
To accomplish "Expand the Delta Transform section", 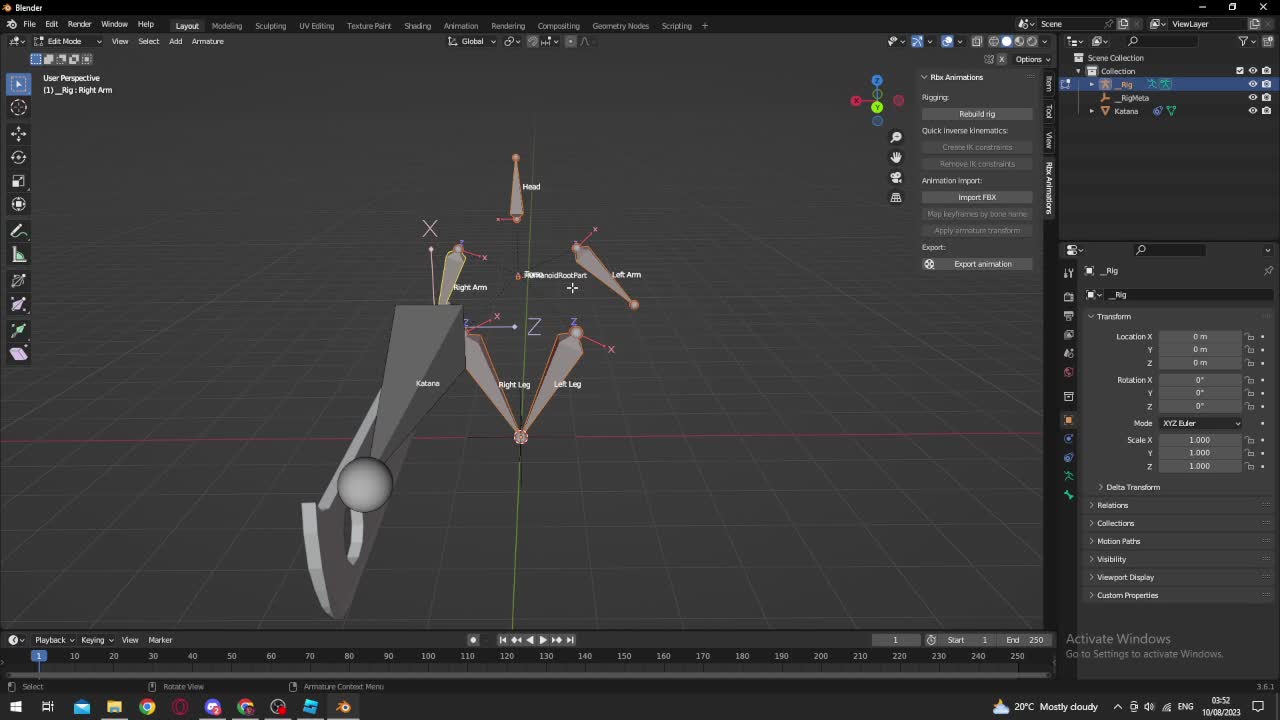I will tap(1131, 487).
